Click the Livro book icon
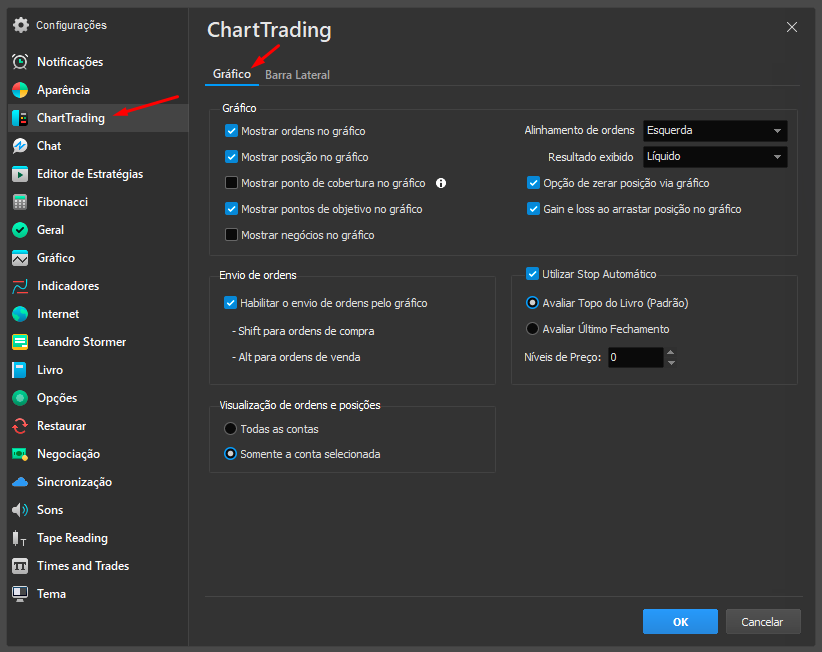The width and height of the screenshot is (822, 652). (x=20, y=370)
